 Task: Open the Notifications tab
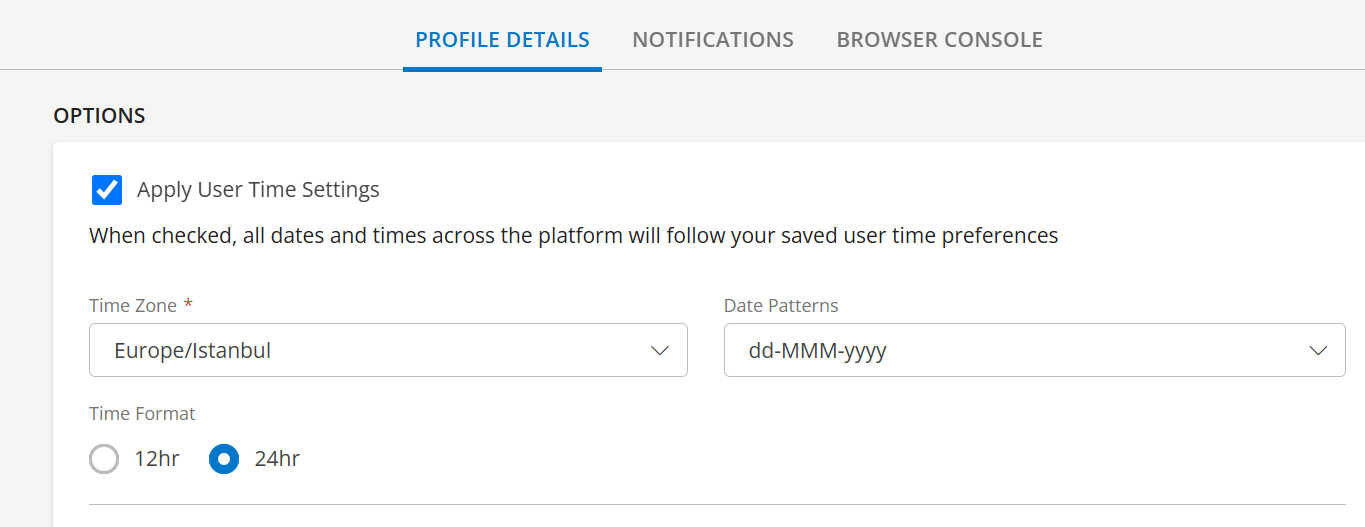713,40
